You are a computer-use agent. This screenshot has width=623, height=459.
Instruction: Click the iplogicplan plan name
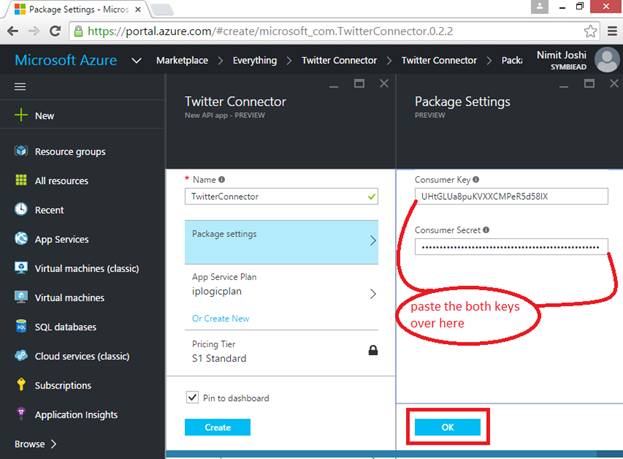pyautogui.click(x=217, y=291)
